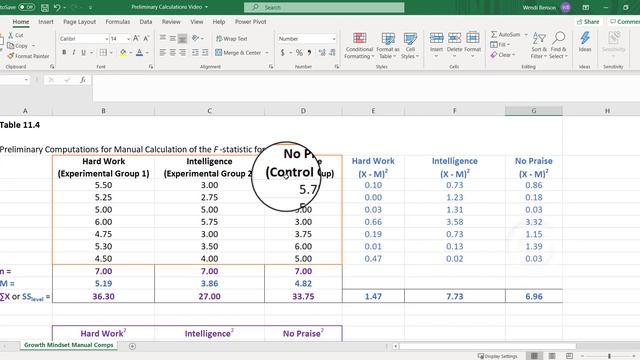Open Conditional Formatting menu
This screenshot has width=640, height=360.
pos(359,45)
